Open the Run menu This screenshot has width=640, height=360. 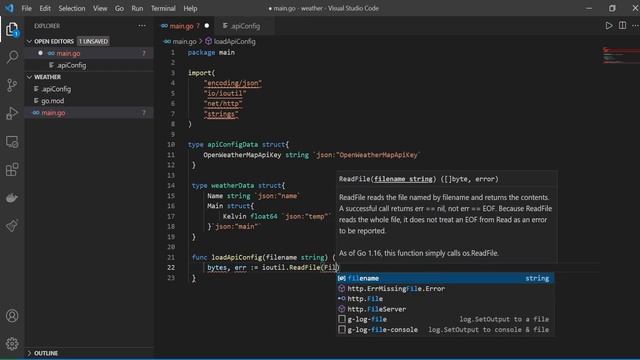pyautogui.click(x=137, y=8)
